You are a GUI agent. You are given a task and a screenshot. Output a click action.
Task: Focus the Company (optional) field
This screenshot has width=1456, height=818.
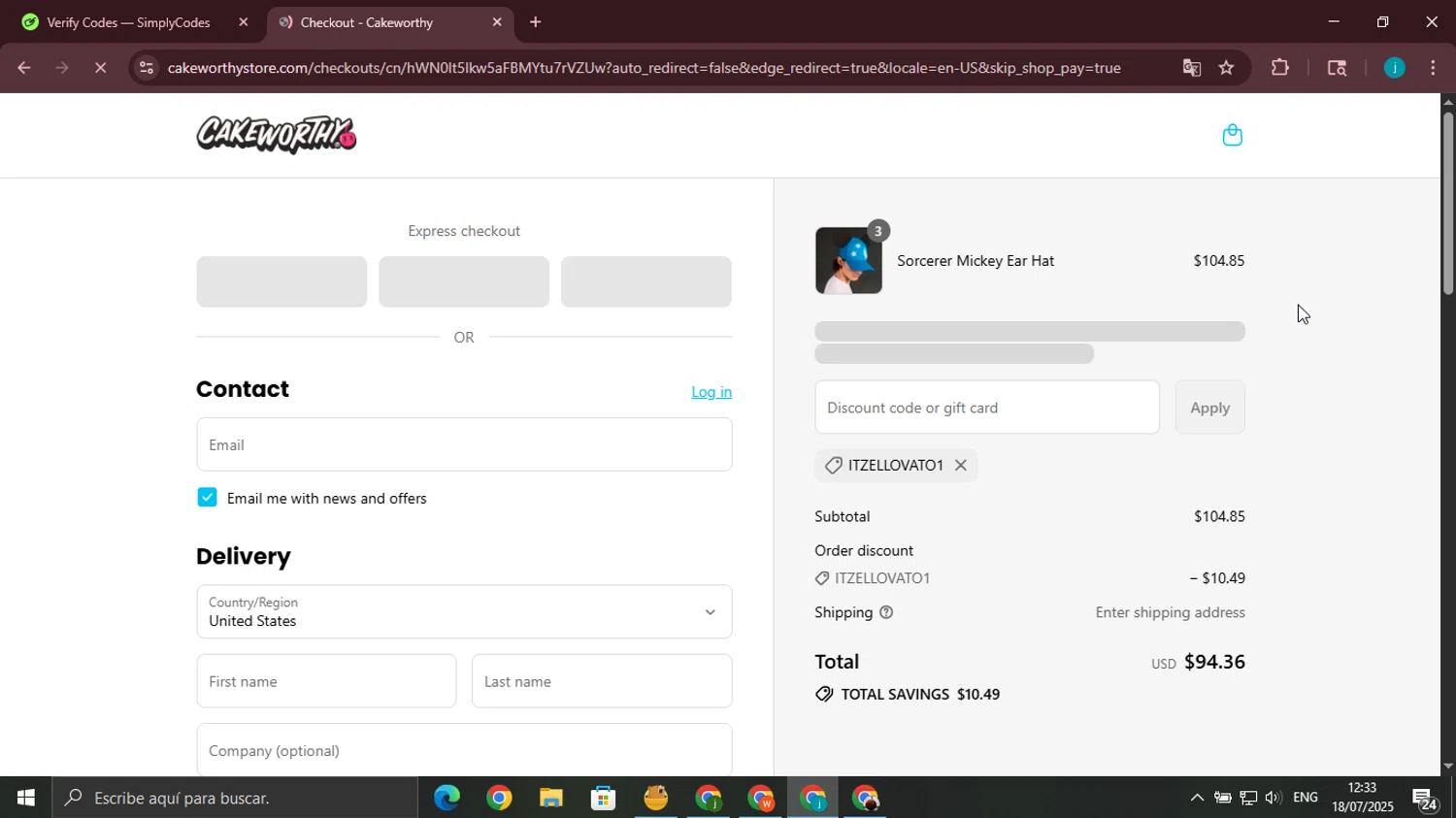click(464, 750)
